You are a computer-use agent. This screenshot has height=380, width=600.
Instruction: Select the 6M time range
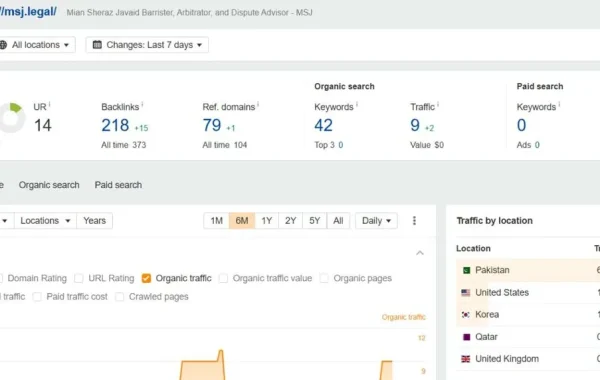[242, 221]
